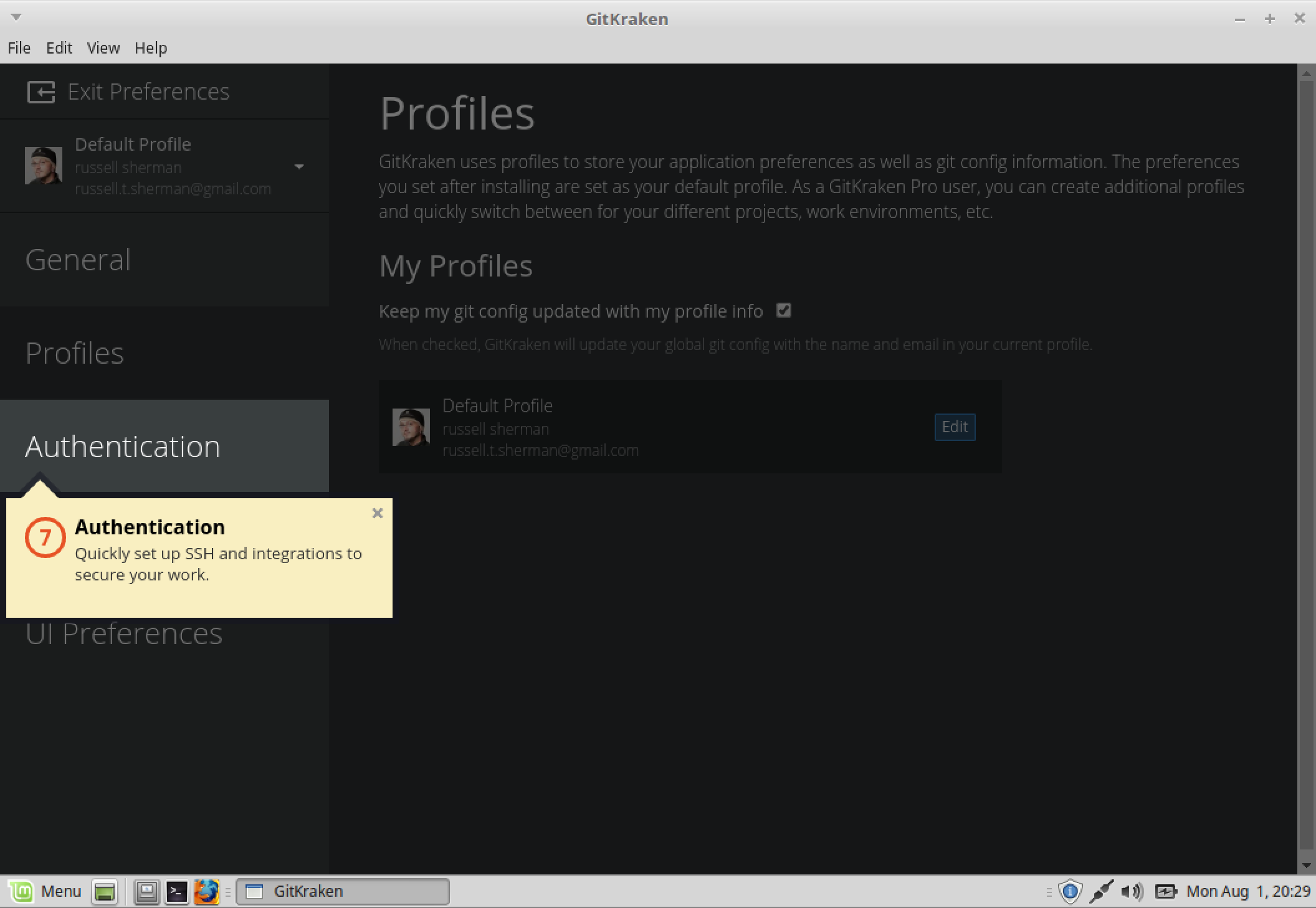Click the Default Profile card avatar image
1316x908 pixels.
[411, 427]
